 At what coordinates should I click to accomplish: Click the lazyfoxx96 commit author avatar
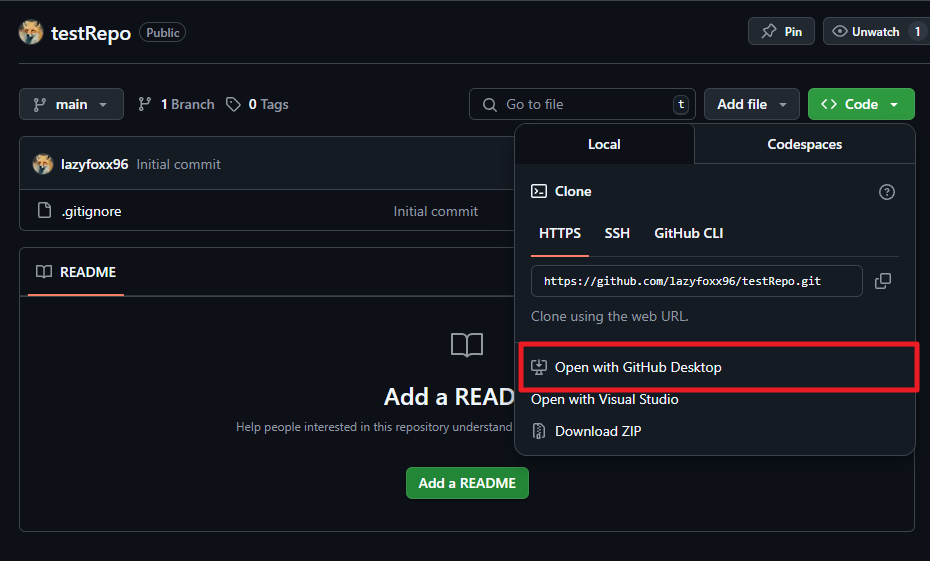point(43,164)
